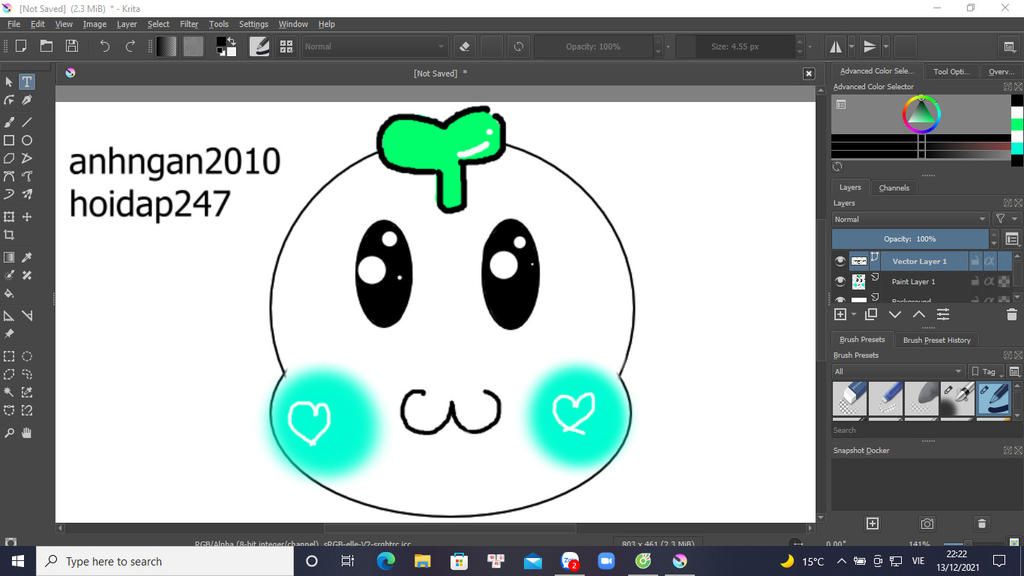Hide Paint Layer 1 with the eye icon

pos(840,281)
